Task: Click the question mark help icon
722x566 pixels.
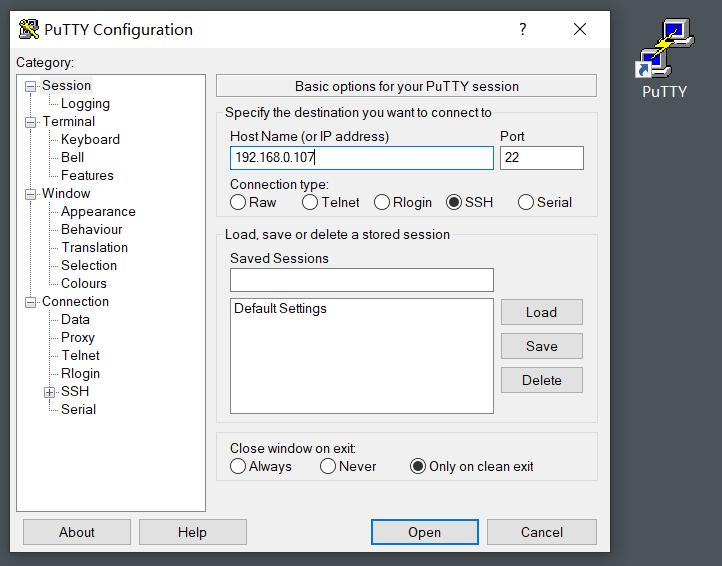Action: (x=523, y=29)
